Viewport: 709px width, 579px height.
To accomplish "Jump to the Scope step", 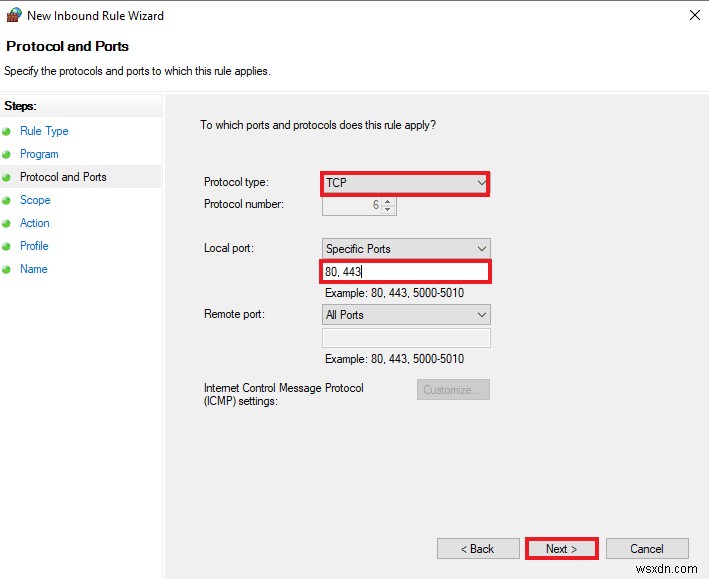I will click(35, 199).
